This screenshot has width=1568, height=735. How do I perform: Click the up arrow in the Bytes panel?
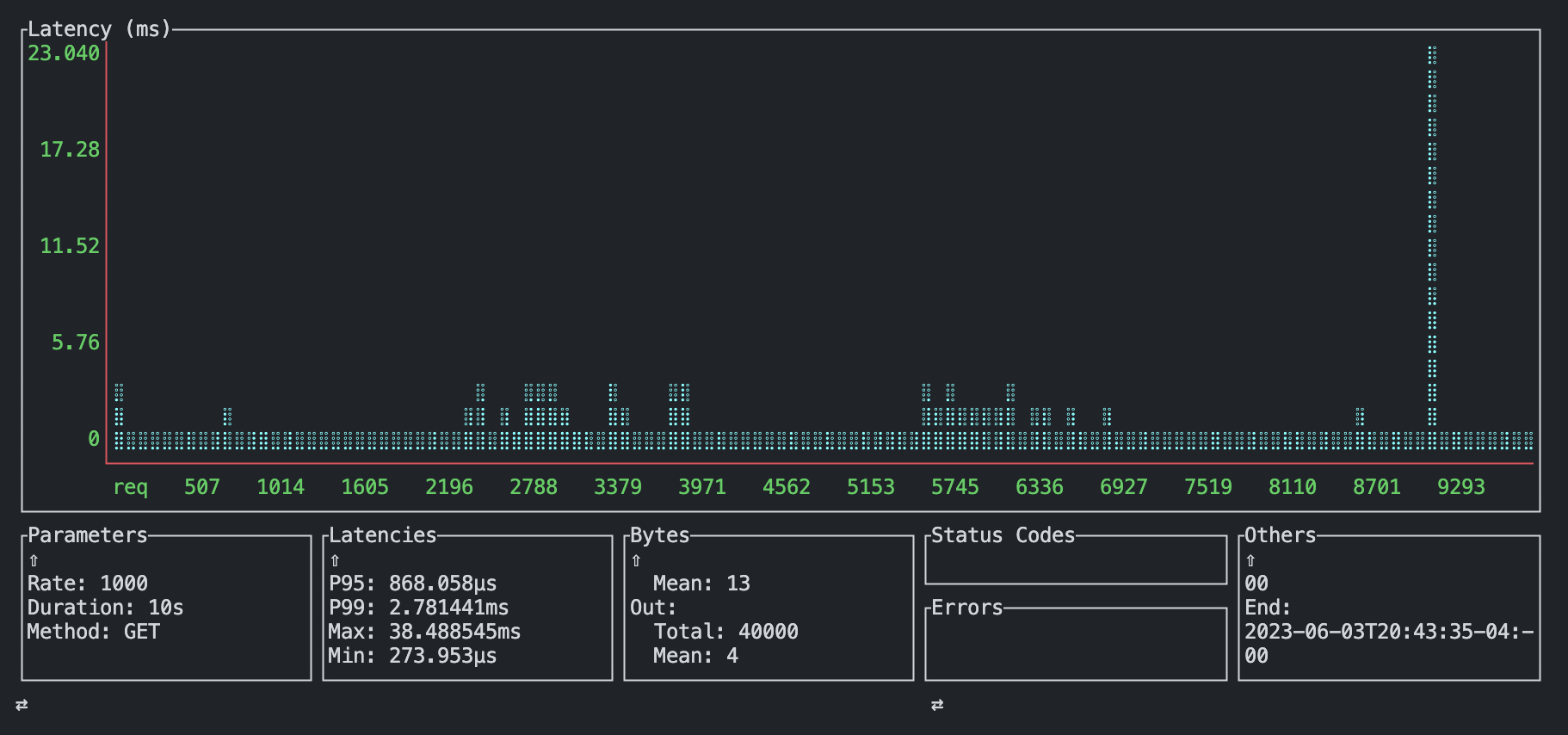[636, 560]
